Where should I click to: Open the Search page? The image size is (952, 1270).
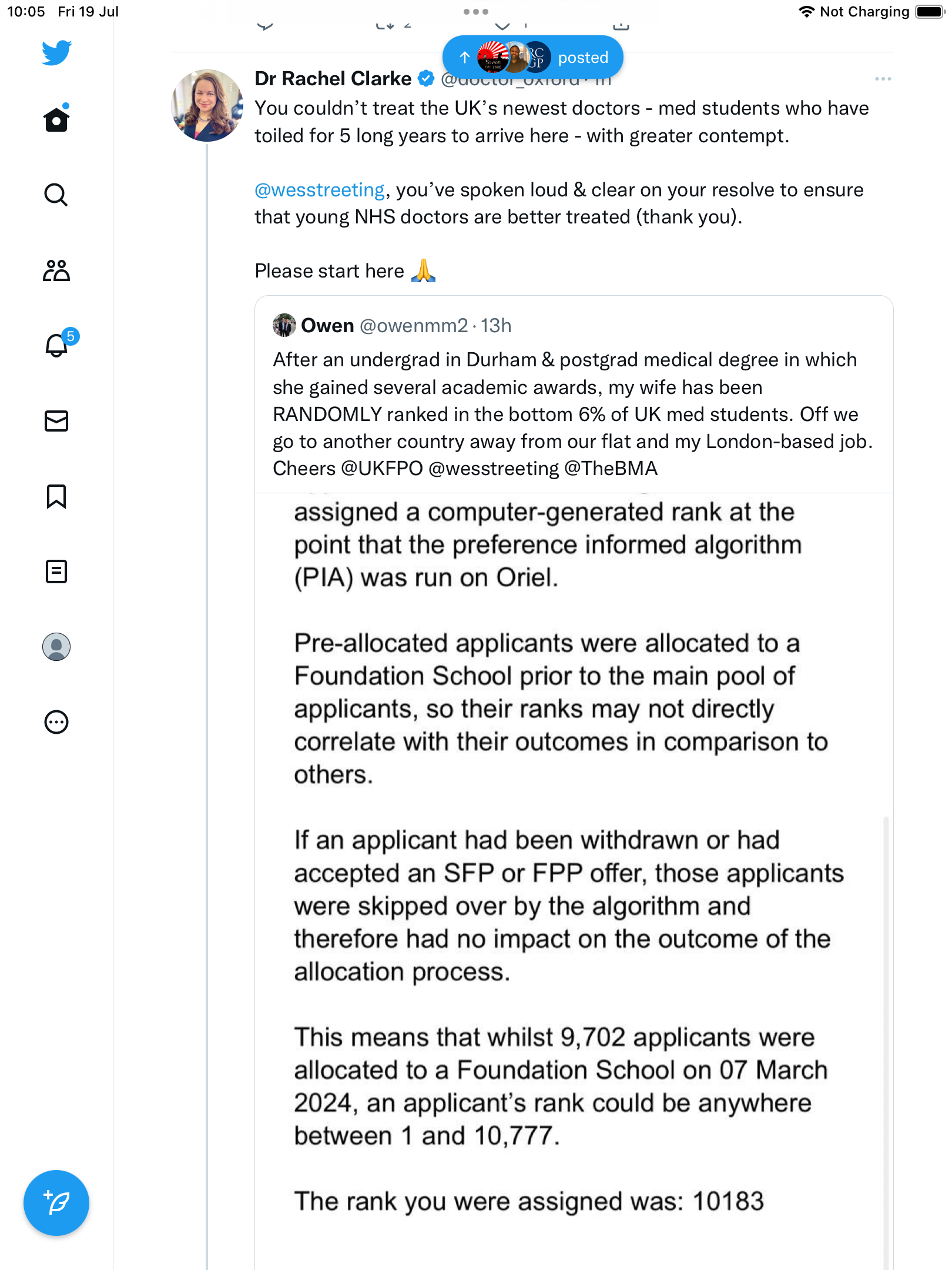[x=56, y=195]
